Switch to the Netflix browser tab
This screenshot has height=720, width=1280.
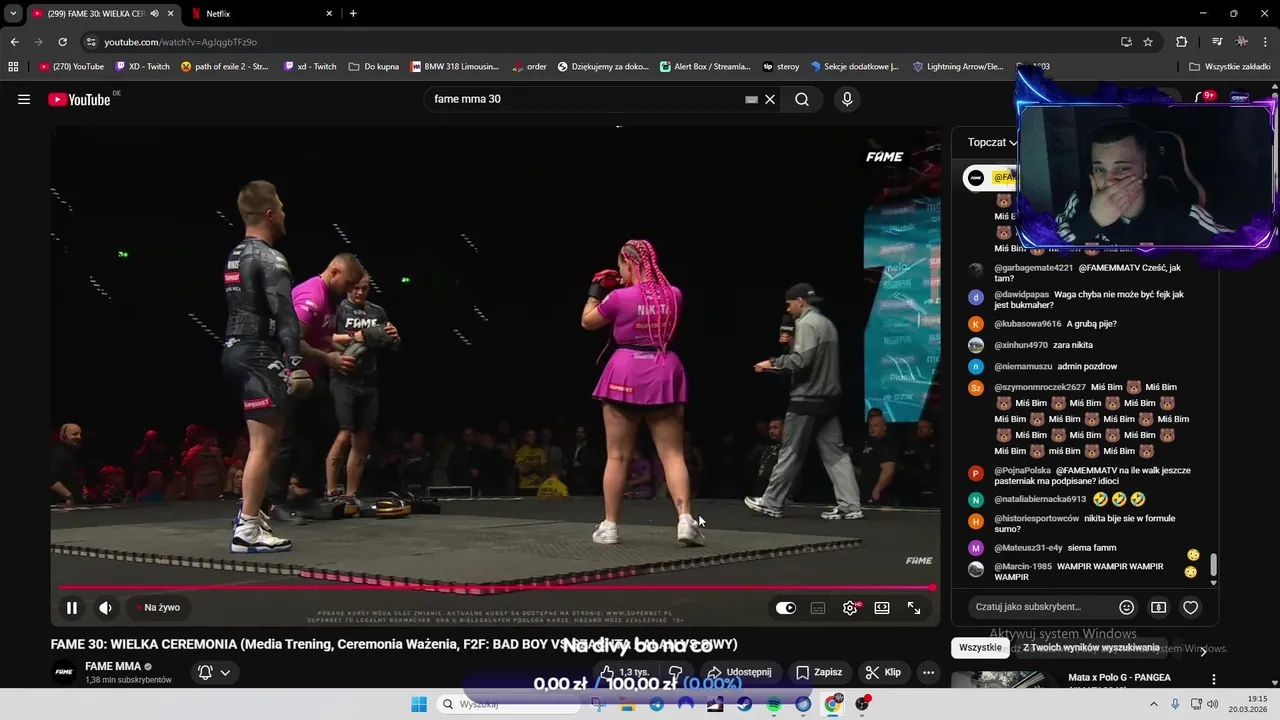click(x=262, y=13)
